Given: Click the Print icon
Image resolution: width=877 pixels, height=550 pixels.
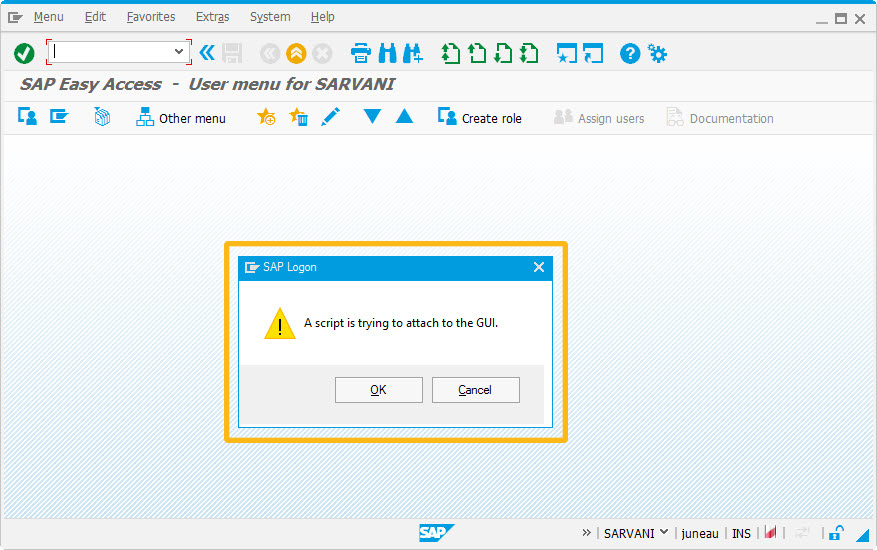Looking at the screenshot, I should [x=361, y=54].
